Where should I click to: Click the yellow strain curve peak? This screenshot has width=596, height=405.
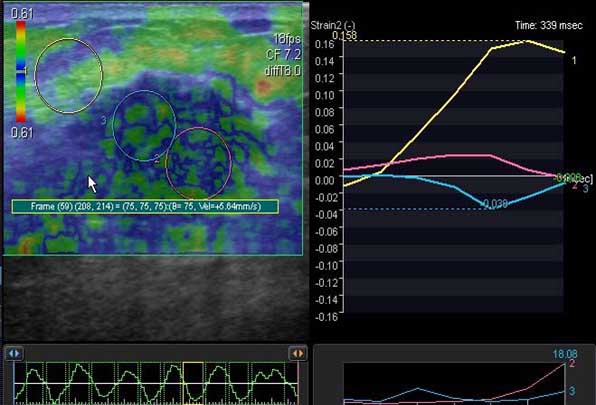527,41
